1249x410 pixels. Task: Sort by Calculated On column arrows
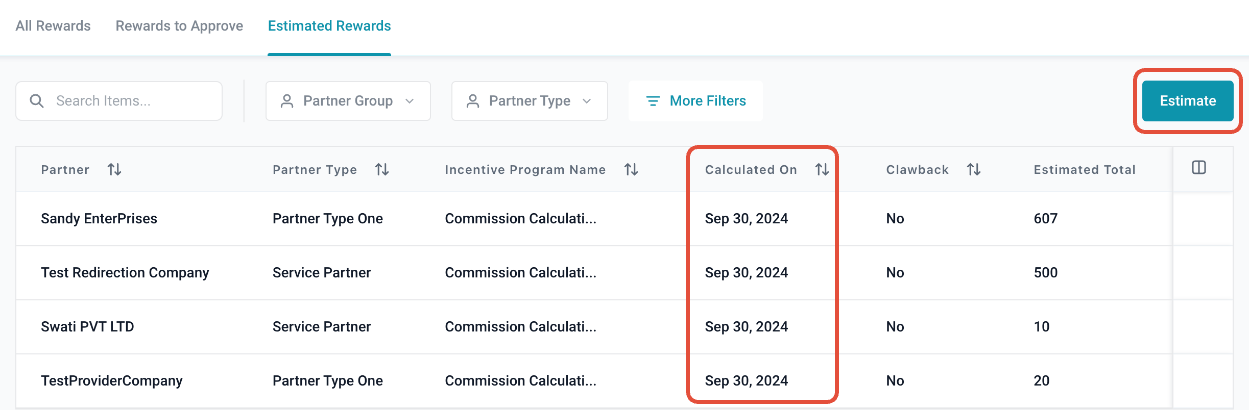point(822,170)
